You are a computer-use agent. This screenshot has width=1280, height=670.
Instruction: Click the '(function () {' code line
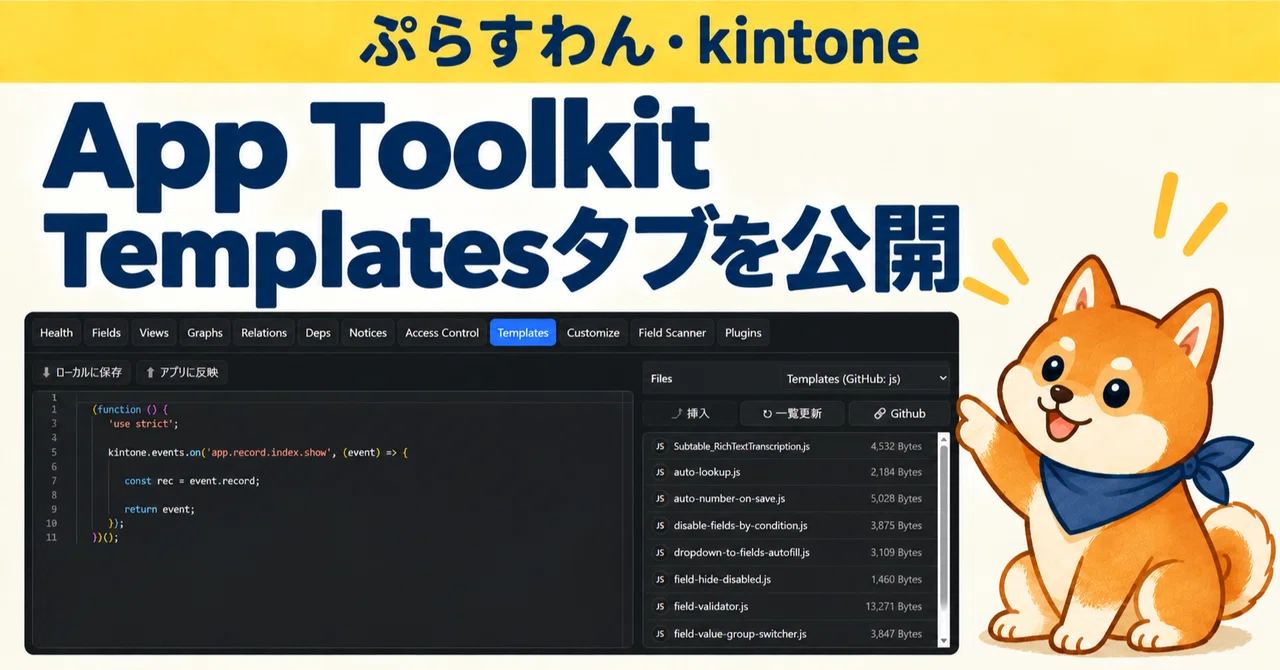131,410
